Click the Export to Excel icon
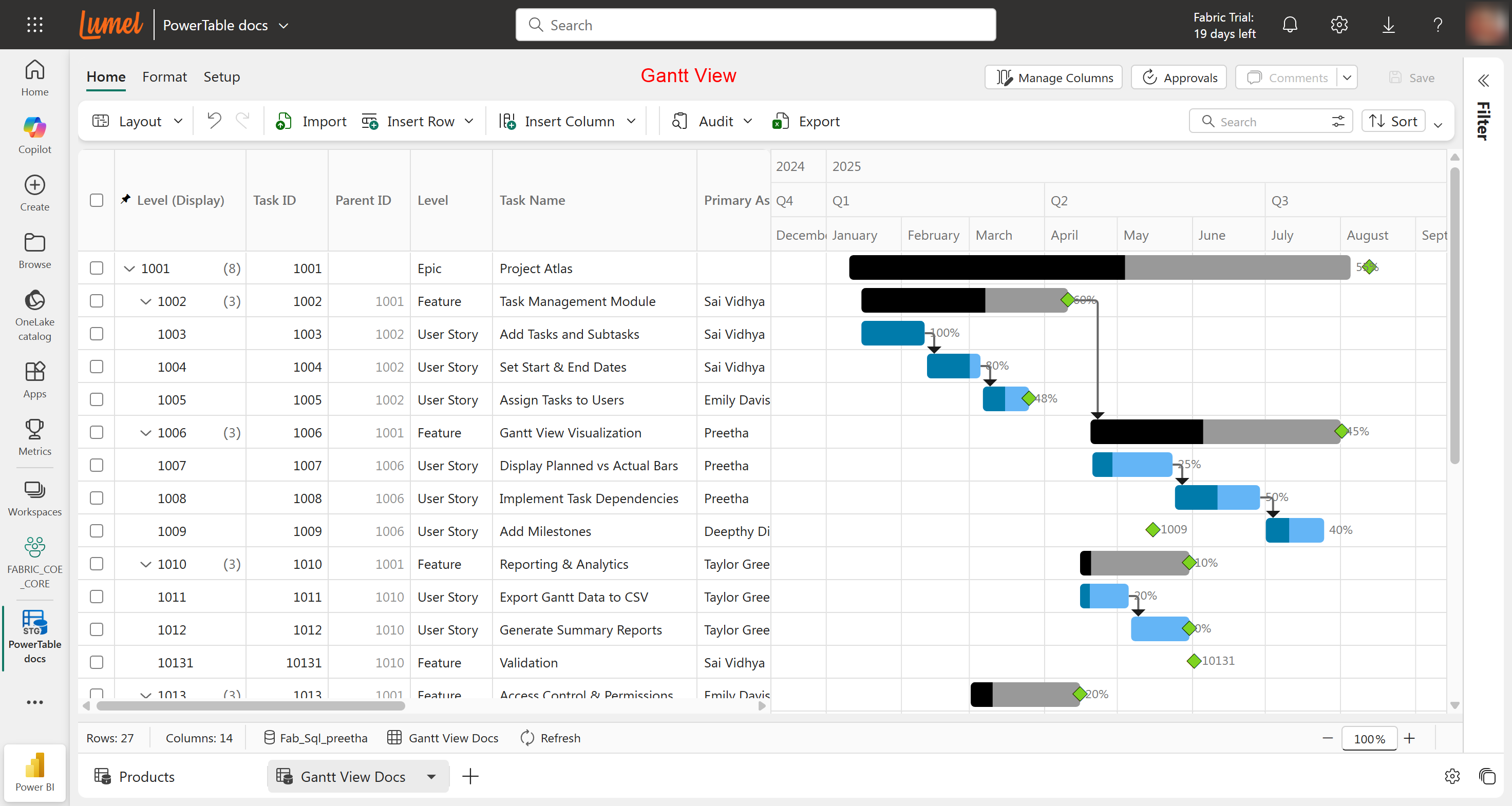Screen dimensions: 1512x806 coord(780,122)
